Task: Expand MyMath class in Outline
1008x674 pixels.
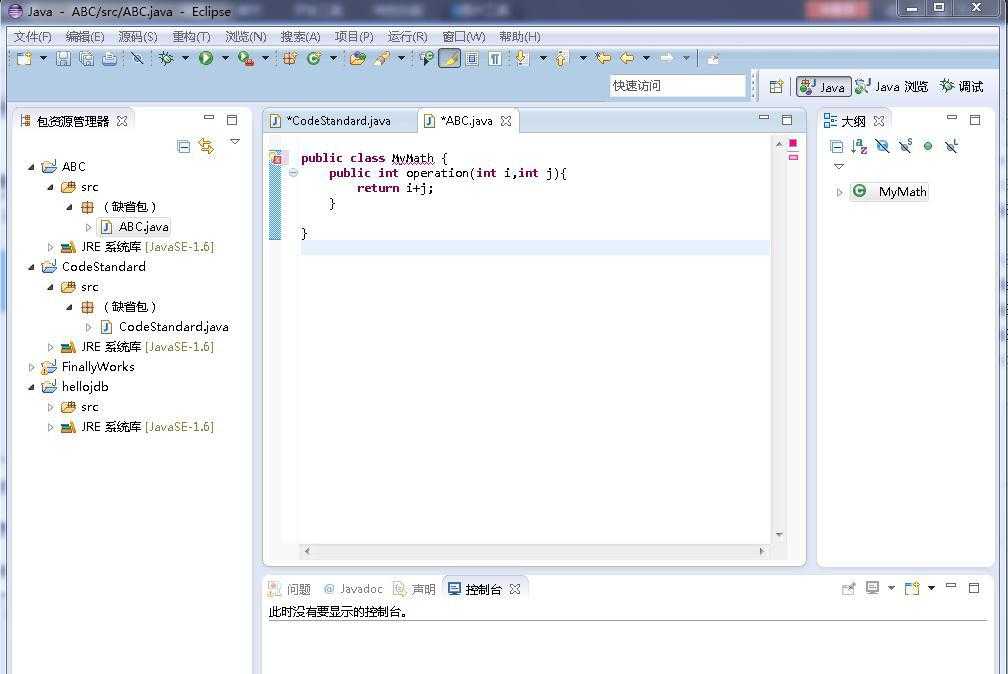Action: pos(839,192)
